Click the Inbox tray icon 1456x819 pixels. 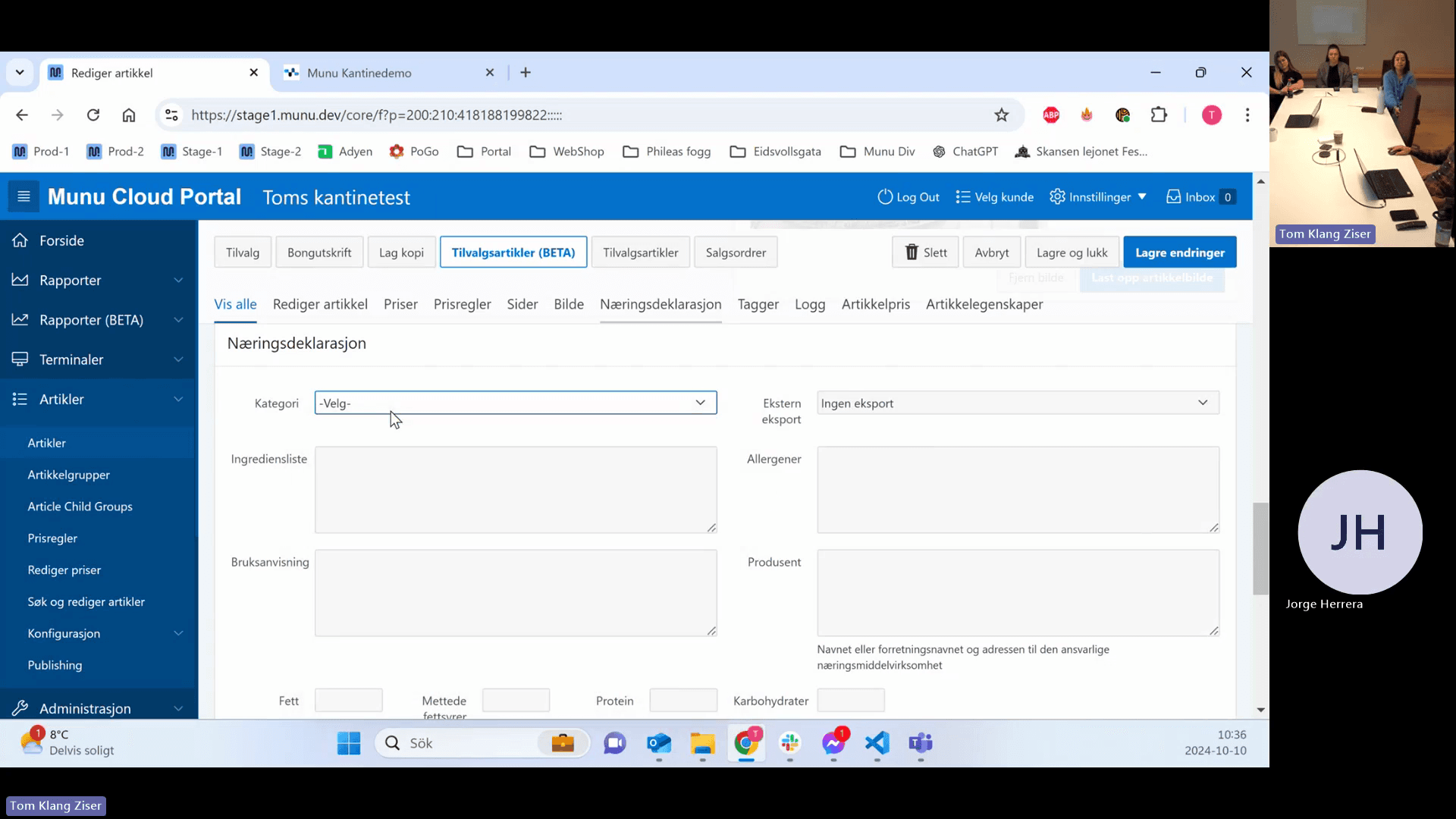[x=1173, y=197]
